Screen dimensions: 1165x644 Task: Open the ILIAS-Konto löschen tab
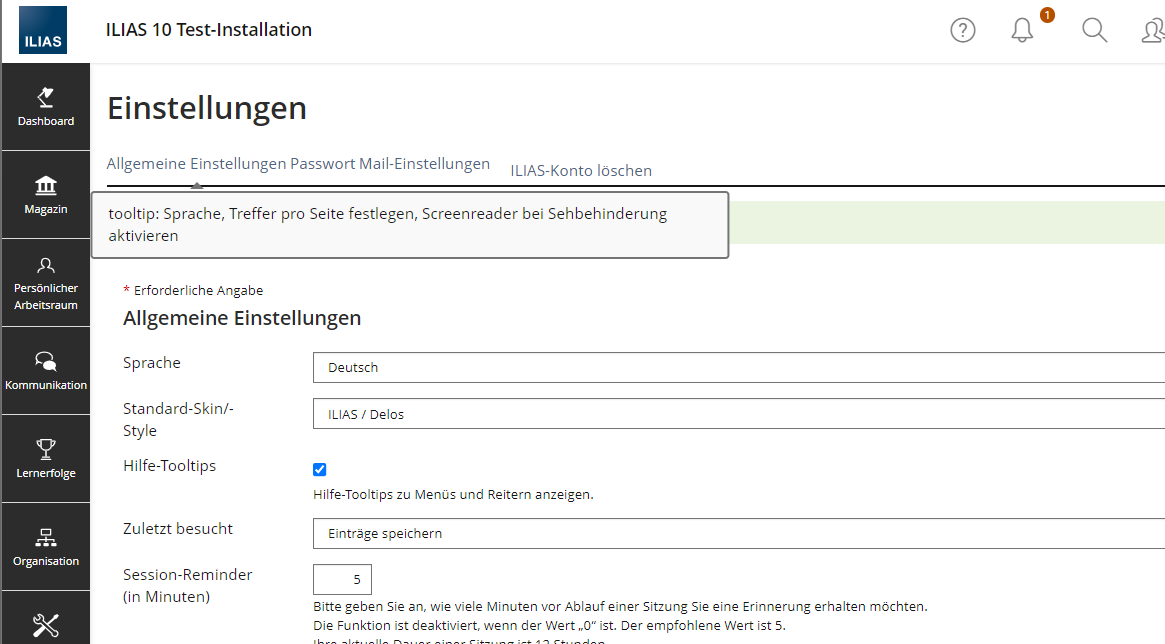click(581, 170)
